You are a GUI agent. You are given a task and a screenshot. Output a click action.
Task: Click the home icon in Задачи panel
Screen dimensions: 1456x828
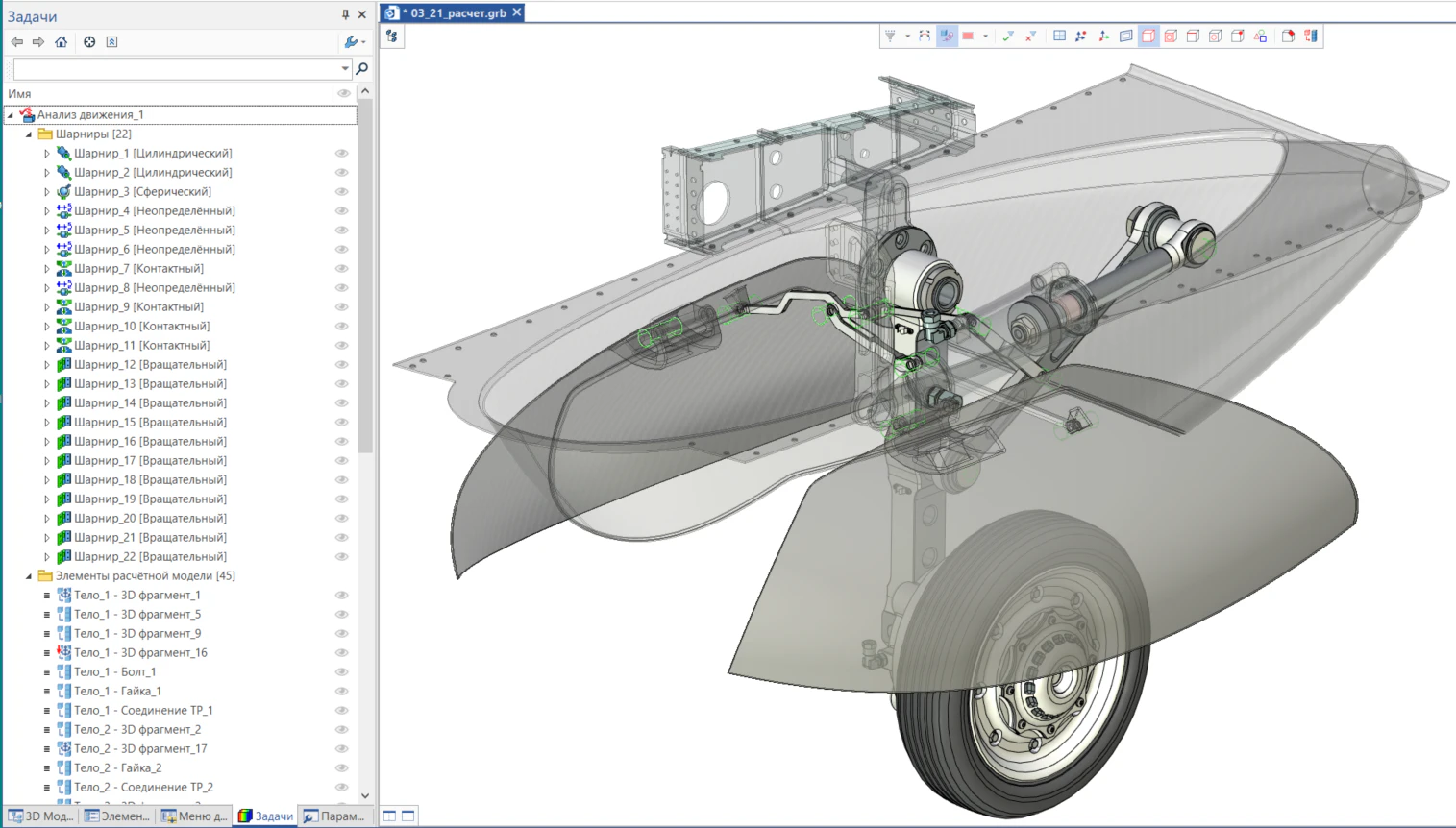pyautogui.click(x=61, y=42)
